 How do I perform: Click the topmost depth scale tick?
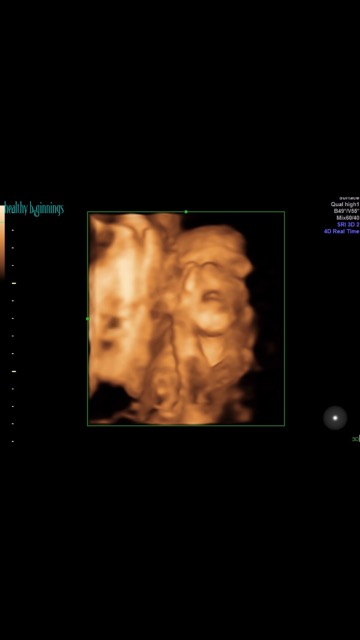pos(13,230)
